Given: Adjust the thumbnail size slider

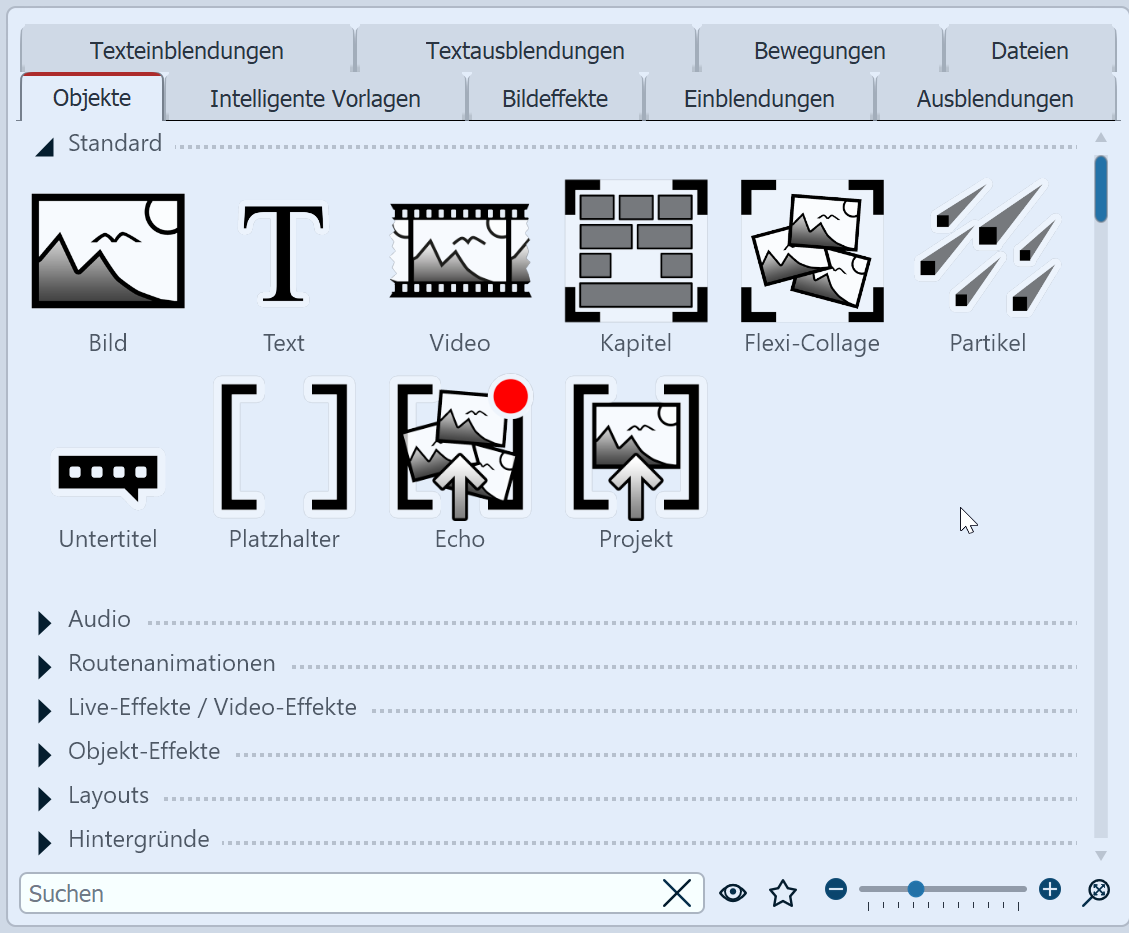Looking at the screenshot, I should tap(917, 887).
